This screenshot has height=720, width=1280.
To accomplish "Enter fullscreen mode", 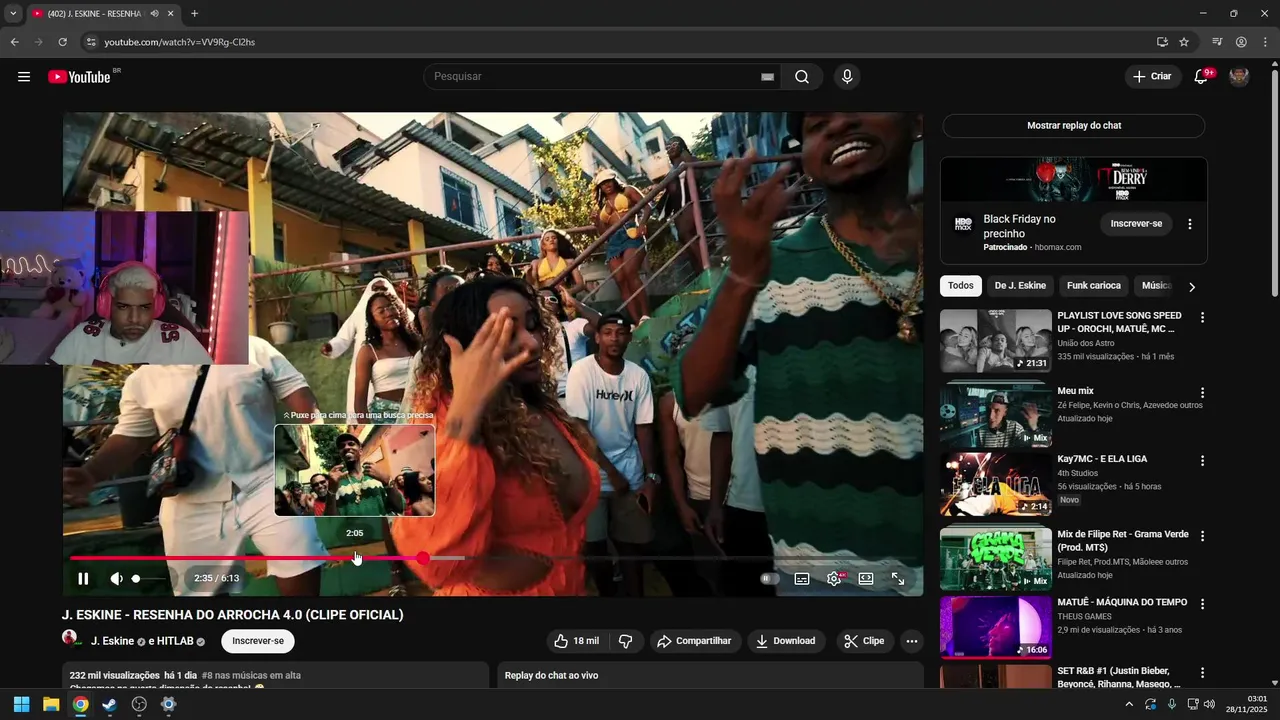I will [898, 578].
